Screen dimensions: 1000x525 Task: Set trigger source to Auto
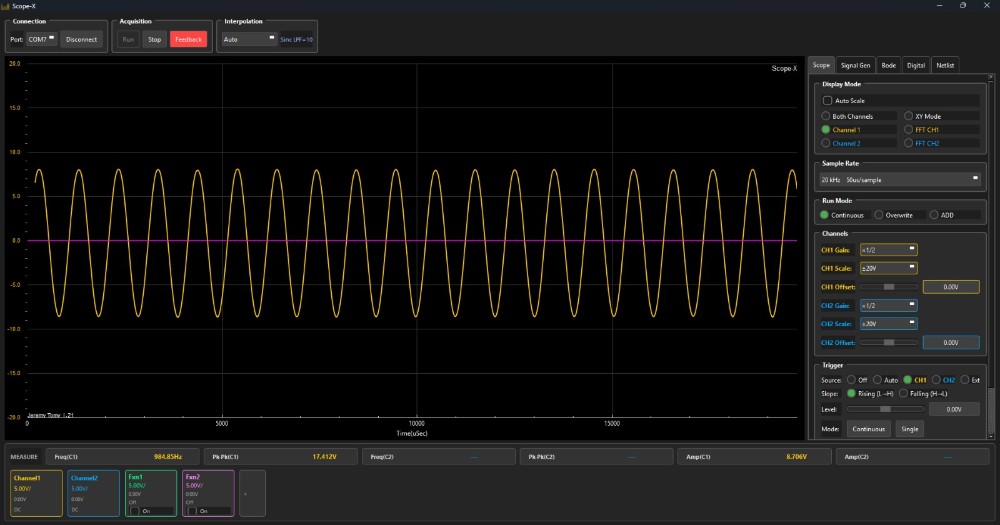pyautogui.click(x=877, y=380)
